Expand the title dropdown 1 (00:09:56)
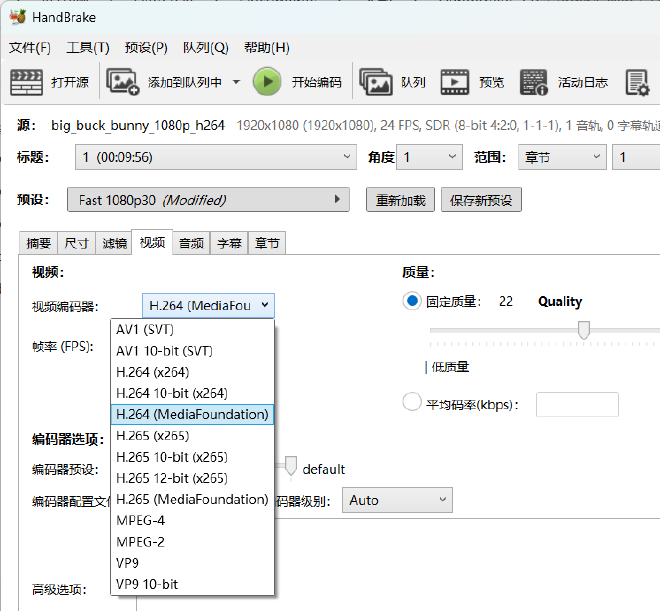This screenshot has width=660, height=611. (216, 157)
